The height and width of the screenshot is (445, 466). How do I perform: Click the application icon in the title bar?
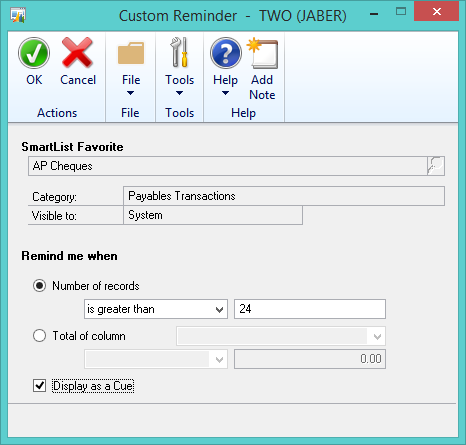pos(18,15)
